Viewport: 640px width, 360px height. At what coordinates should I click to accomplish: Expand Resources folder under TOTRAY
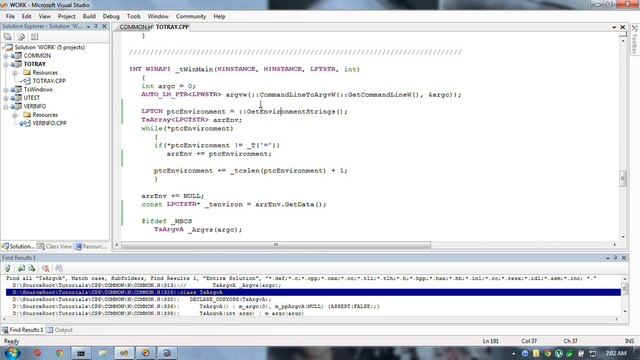15,73
